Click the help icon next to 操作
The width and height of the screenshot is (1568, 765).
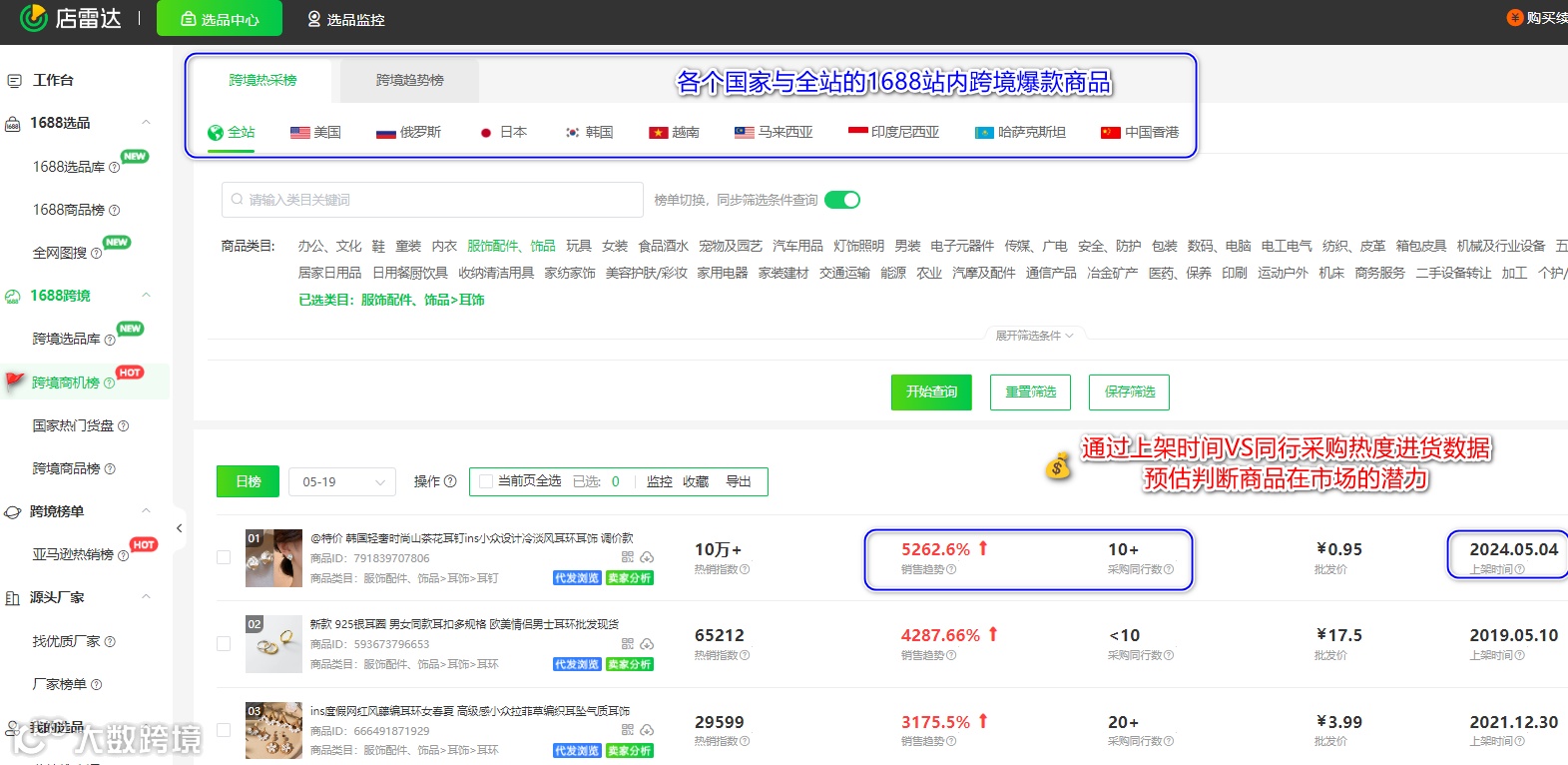[450, 481]
